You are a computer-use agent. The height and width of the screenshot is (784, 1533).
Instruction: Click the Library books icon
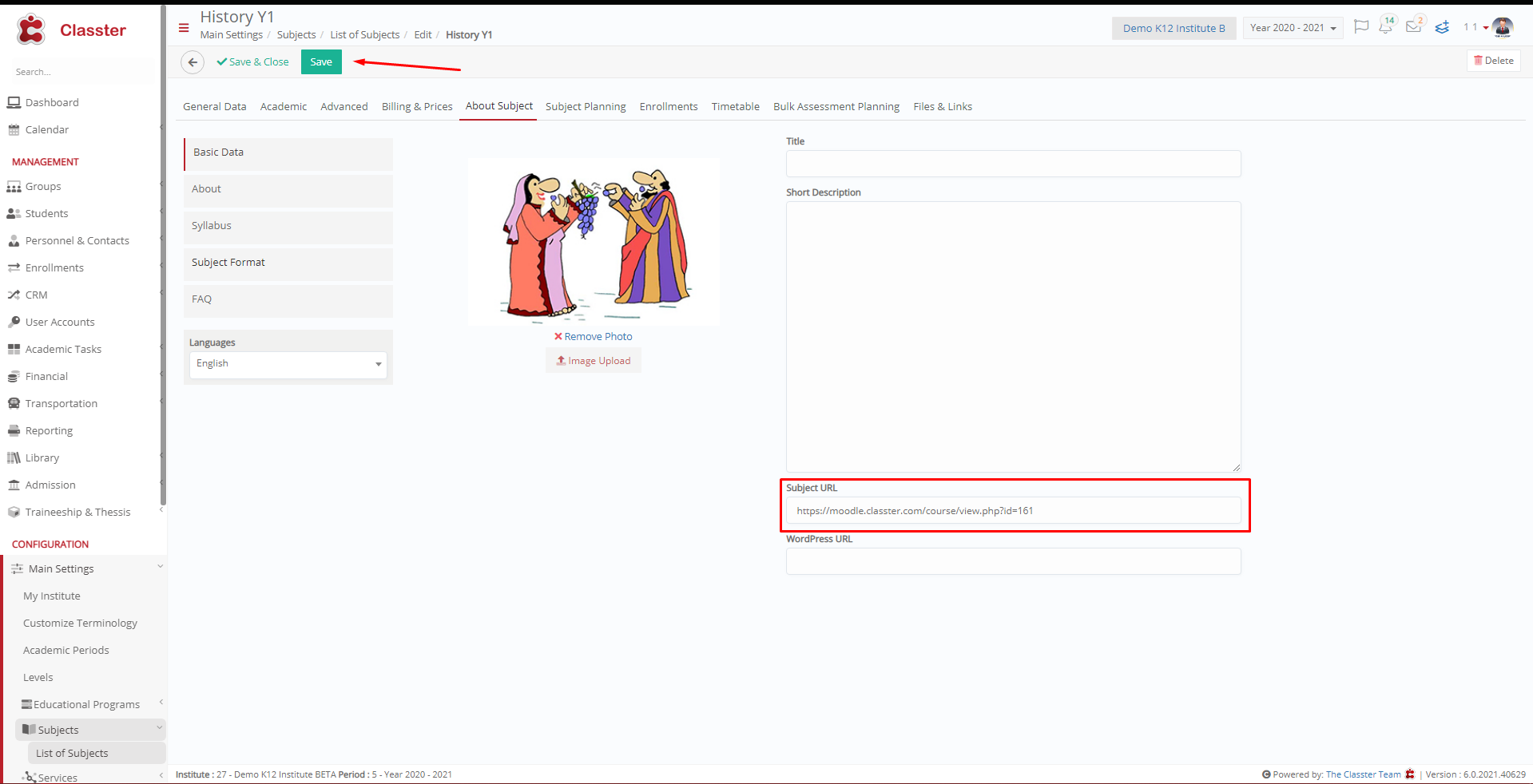14,457
